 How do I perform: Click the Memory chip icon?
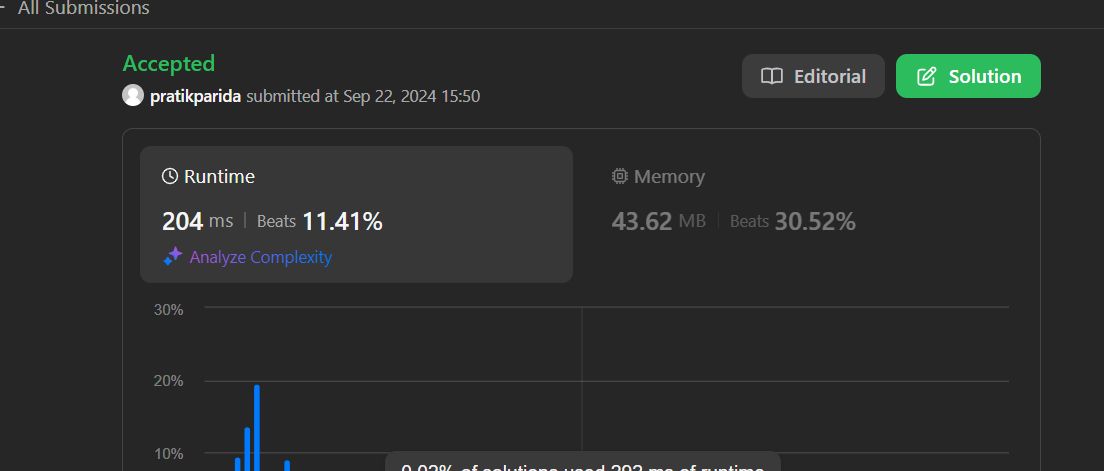[x=620, y=176]
